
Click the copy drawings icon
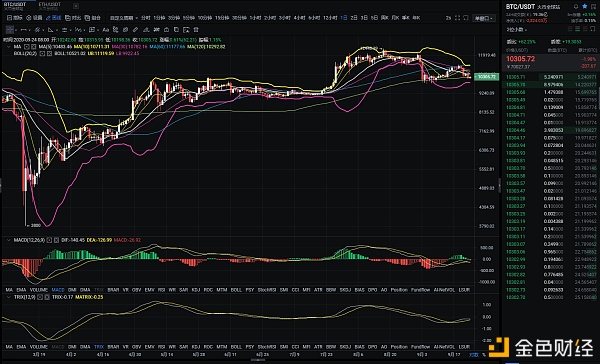coord(176,29)
